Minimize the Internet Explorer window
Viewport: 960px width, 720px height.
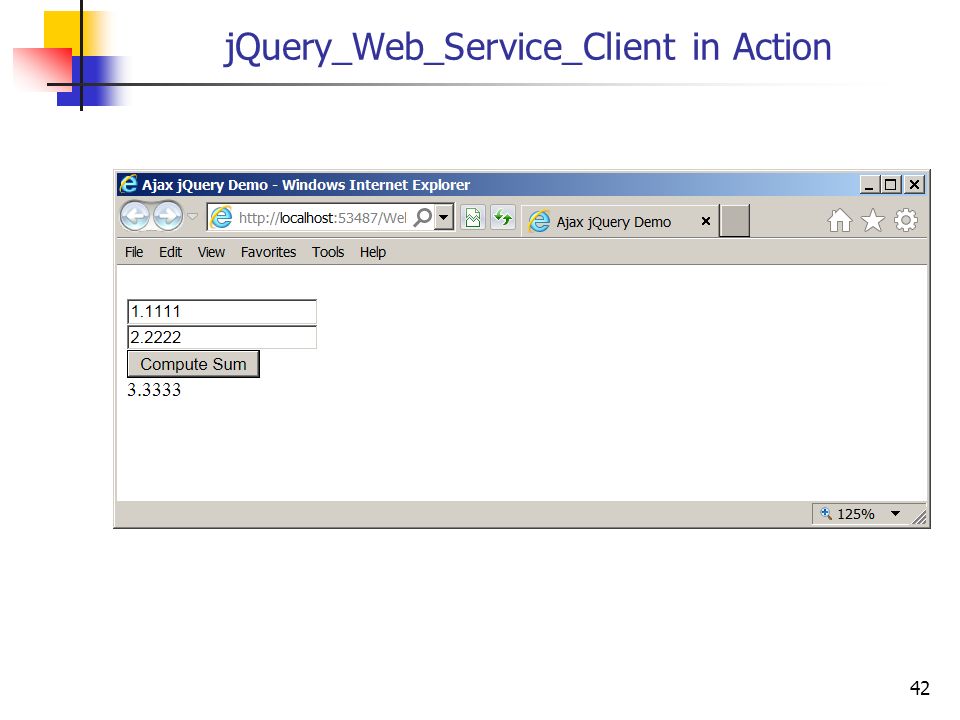(x=869, y=184)
